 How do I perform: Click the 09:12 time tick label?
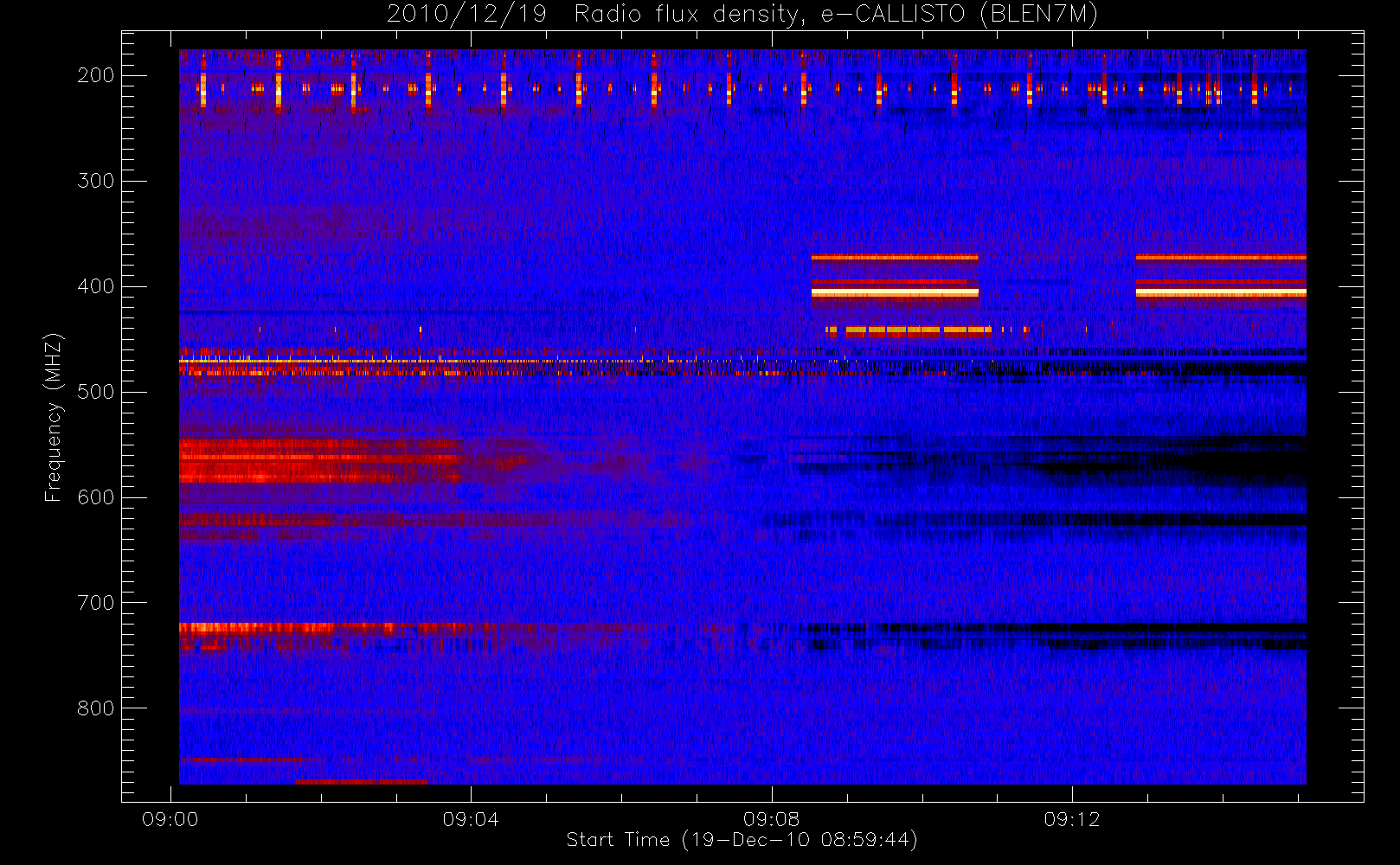pyautogui.click(x=1072, y=819)
